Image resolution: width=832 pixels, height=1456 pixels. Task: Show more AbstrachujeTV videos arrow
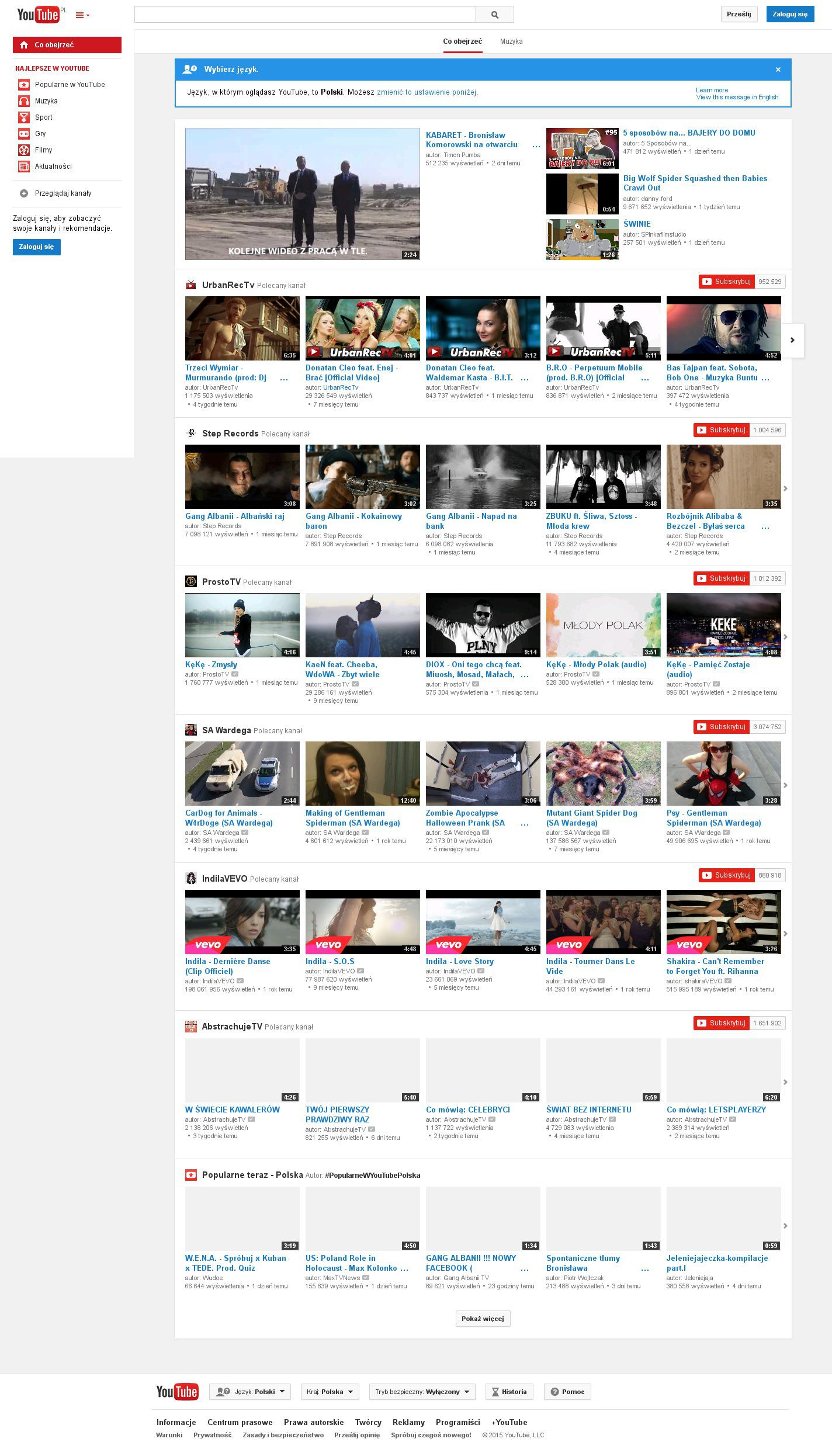[785, 1082]
